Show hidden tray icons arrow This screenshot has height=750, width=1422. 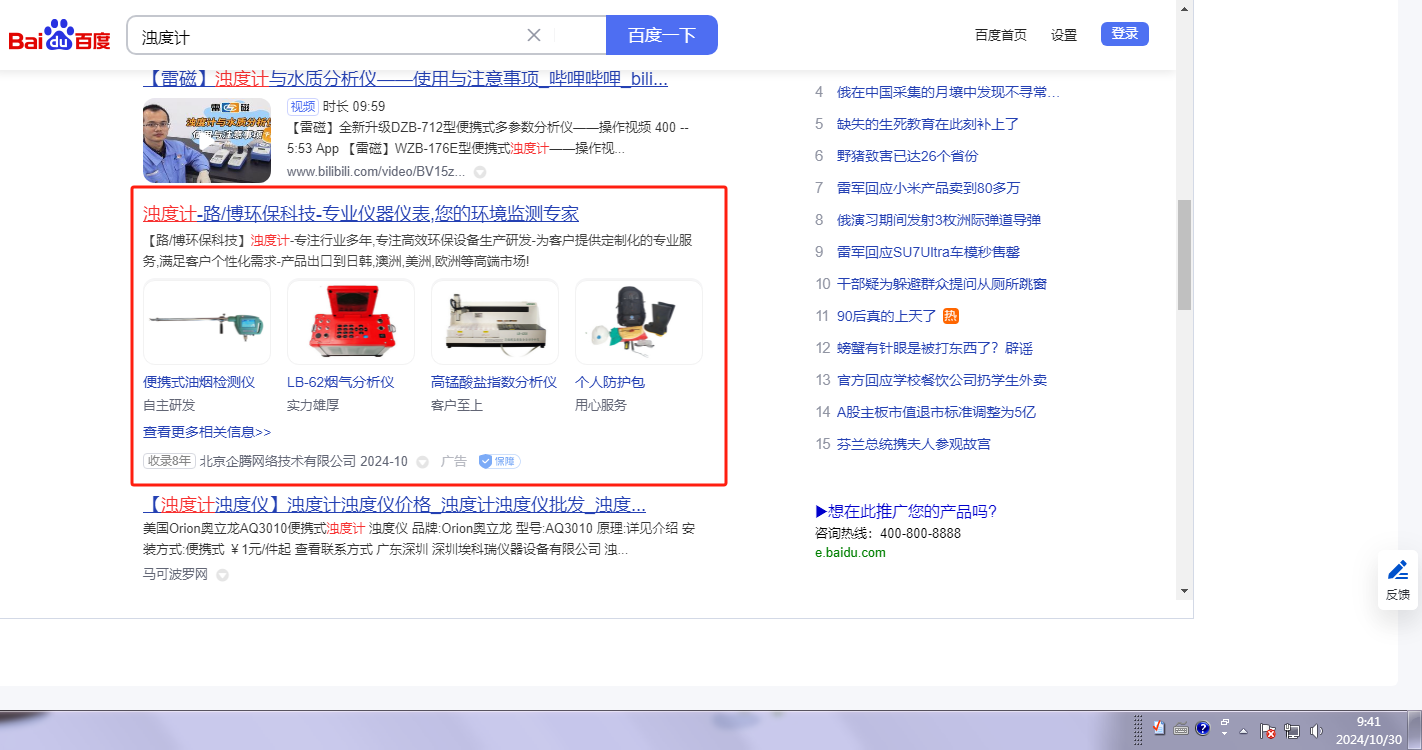coord(1243,731)
